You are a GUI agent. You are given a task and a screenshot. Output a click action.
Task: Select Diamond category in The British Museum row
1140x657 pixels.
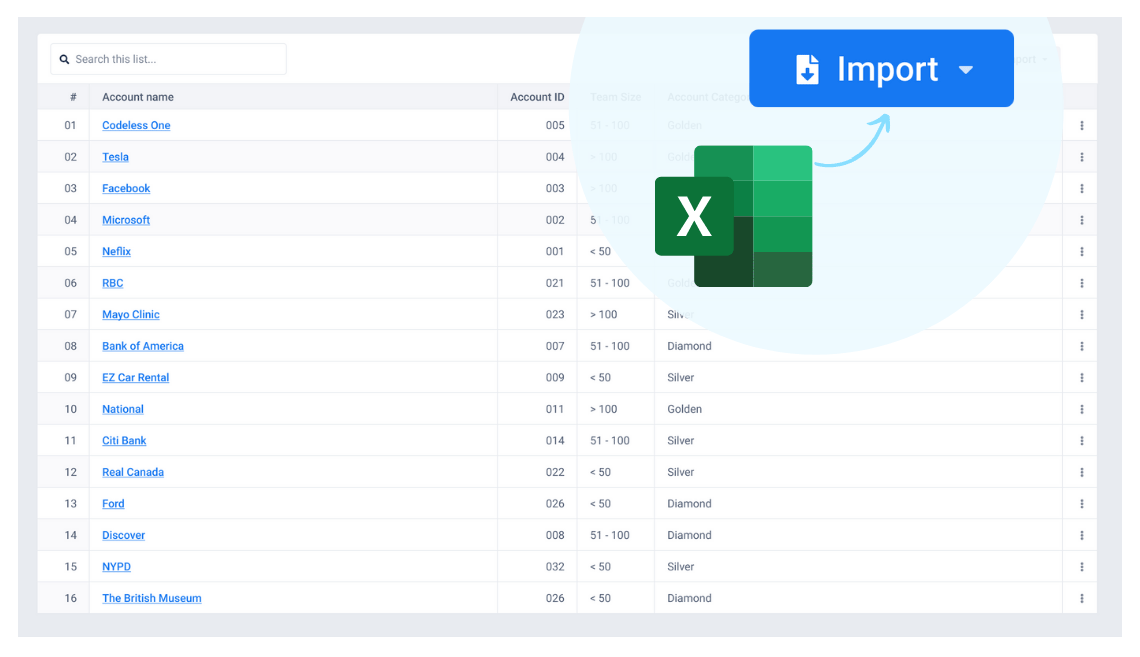coord(689,598)
